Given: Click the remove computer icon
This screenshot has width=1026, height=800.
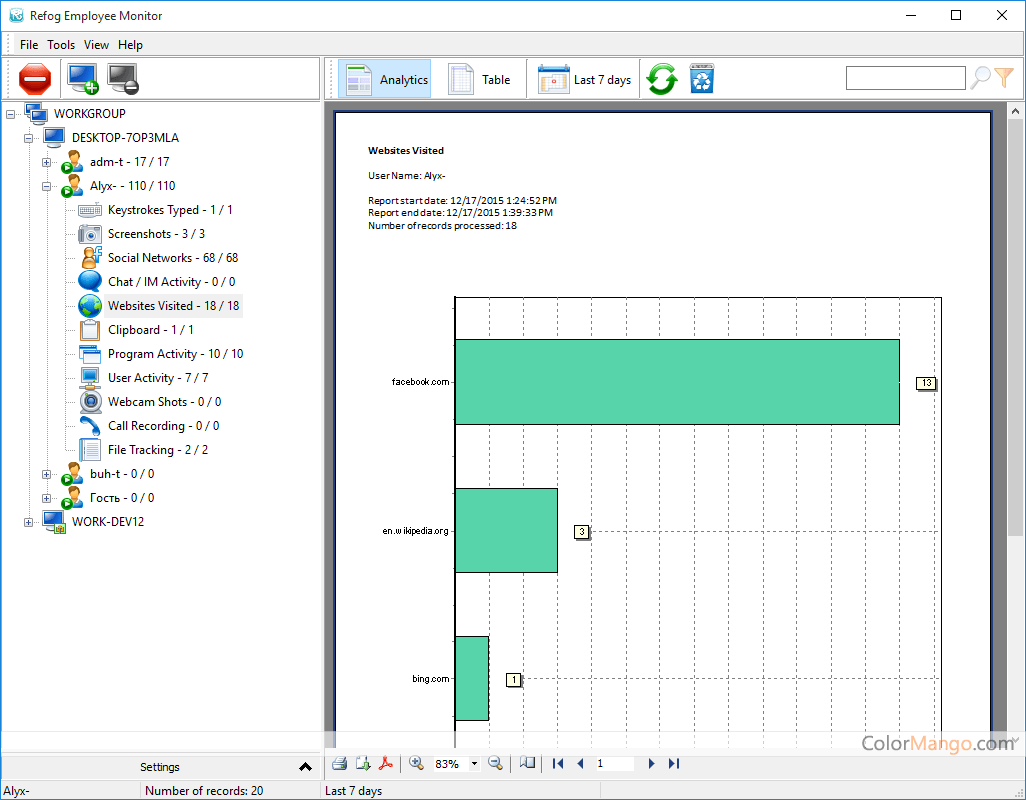Looking at the screenshot, I should coord(123,79).
